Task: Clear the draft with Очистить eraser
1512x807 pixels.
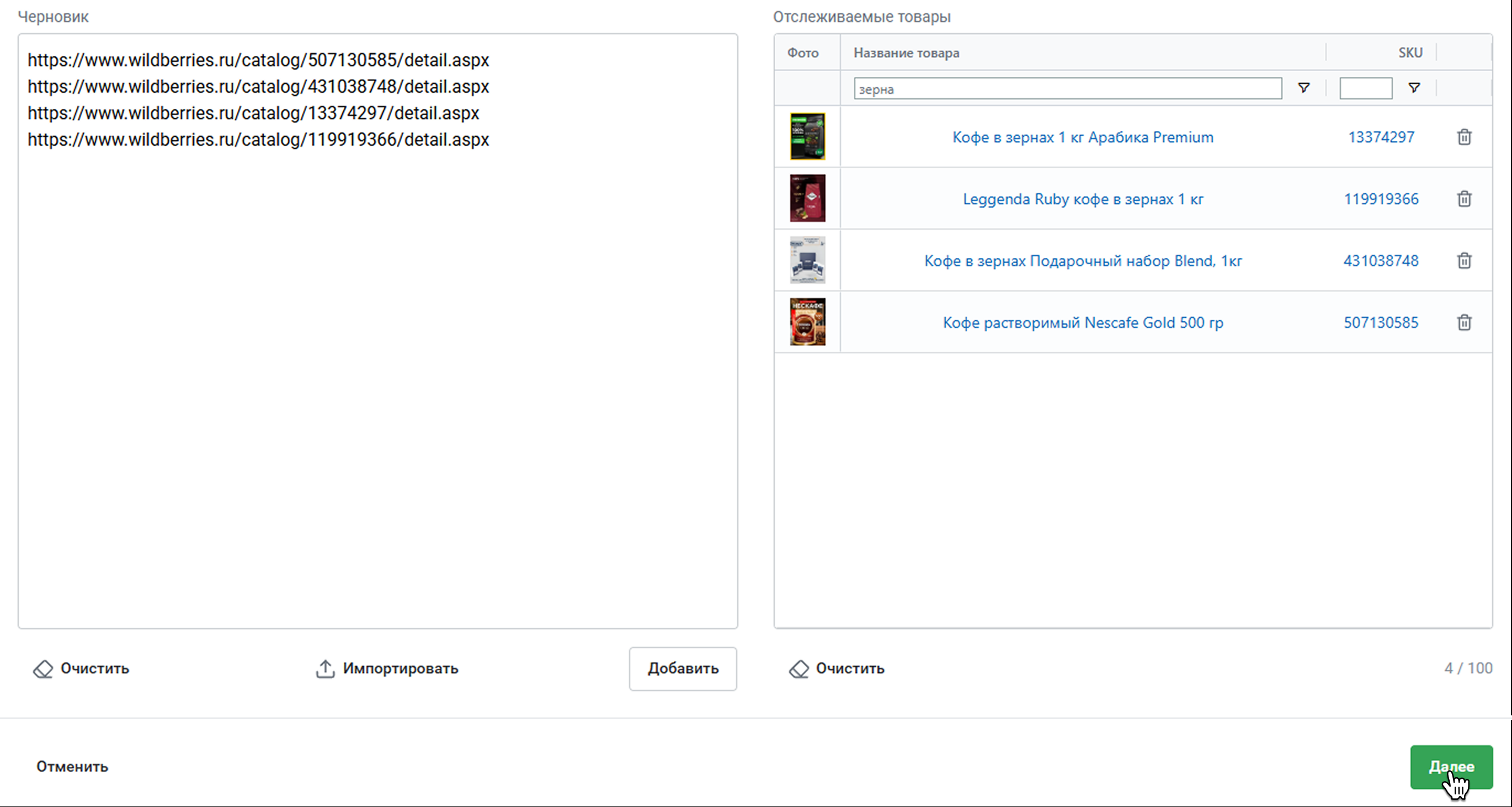Action: pyautogui.click(x=81, y=668)
